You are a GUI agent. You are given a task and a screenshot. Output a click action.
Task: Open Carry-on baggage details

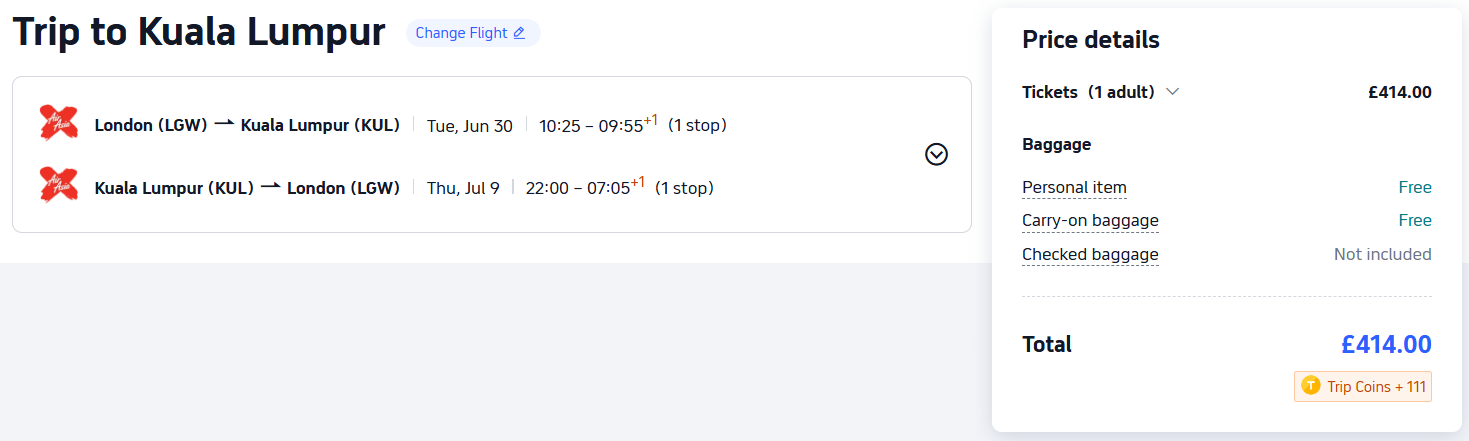tap(1090, 220)
